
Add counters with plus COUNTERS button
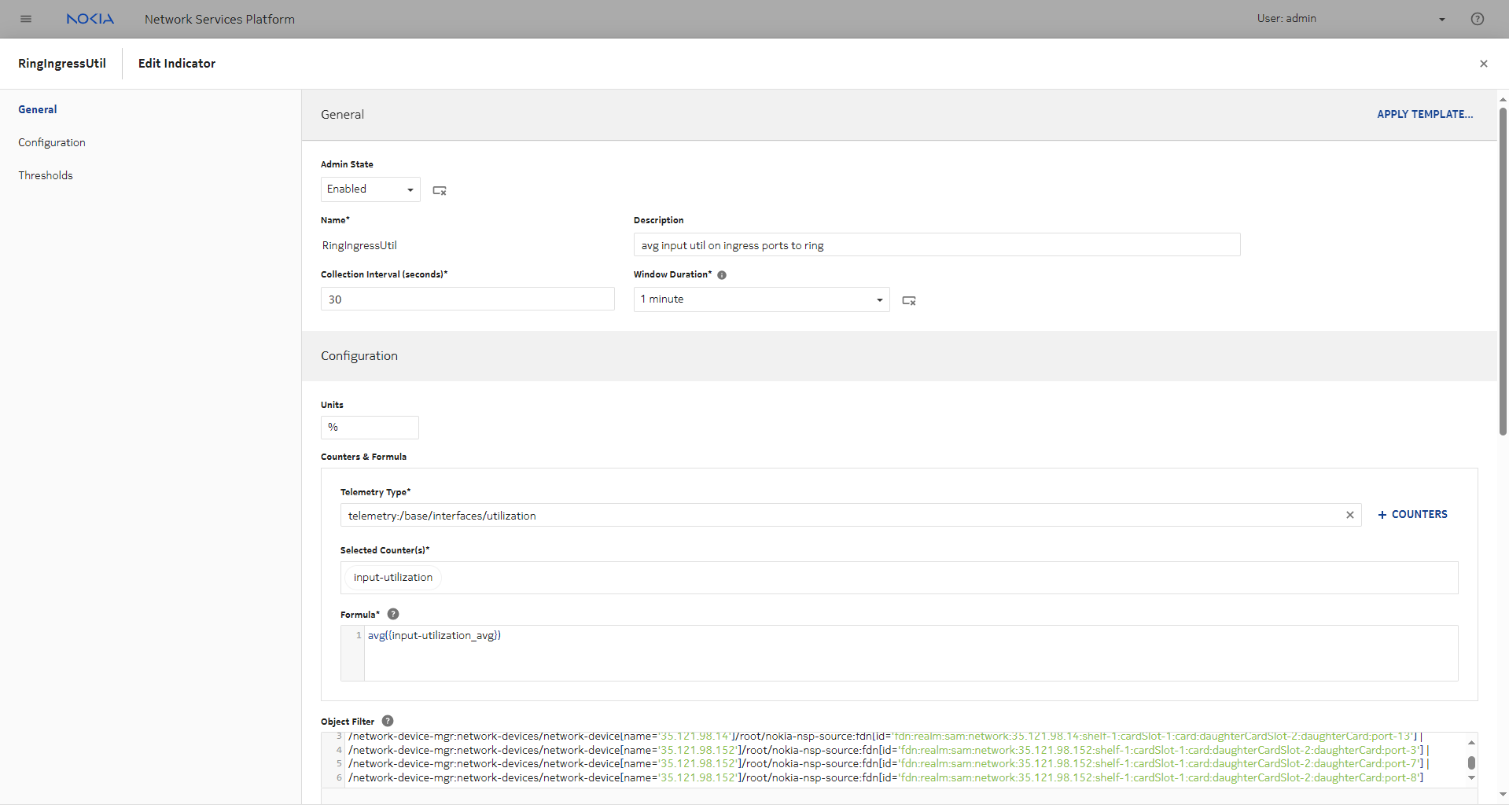pos(1412,514)
